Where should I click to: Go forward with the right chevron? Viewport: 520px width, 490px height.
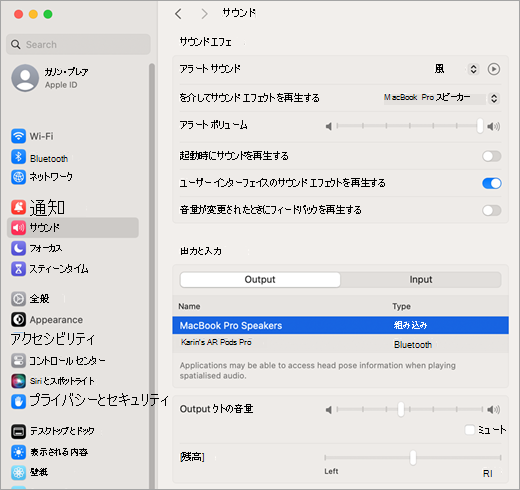coord(204,14)
